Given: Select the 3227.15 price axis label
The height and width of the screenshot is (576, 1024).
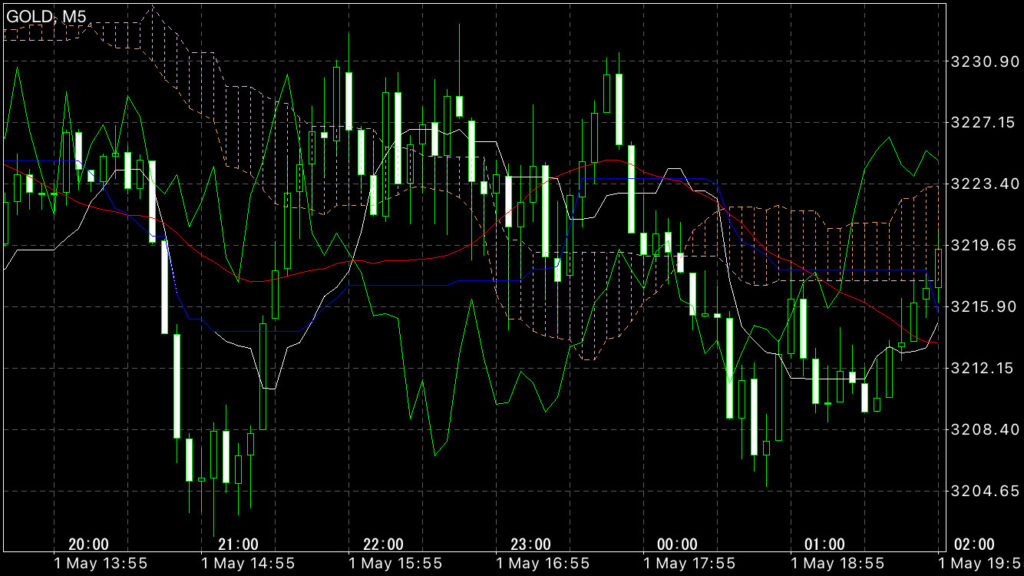Looking at the screenshot, I should (x=982, y=123).
